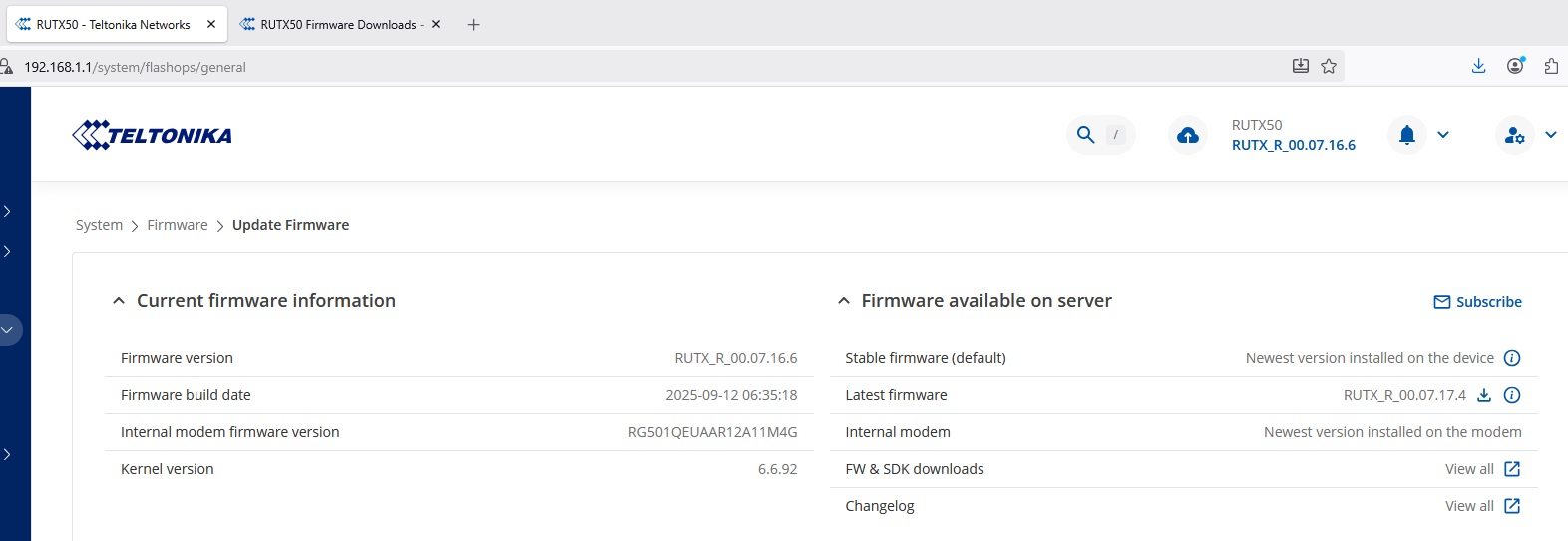The height and width of the screenshot is (541, 1568).
Task: Click the user settings profile icon
Action: point(1514,135)
